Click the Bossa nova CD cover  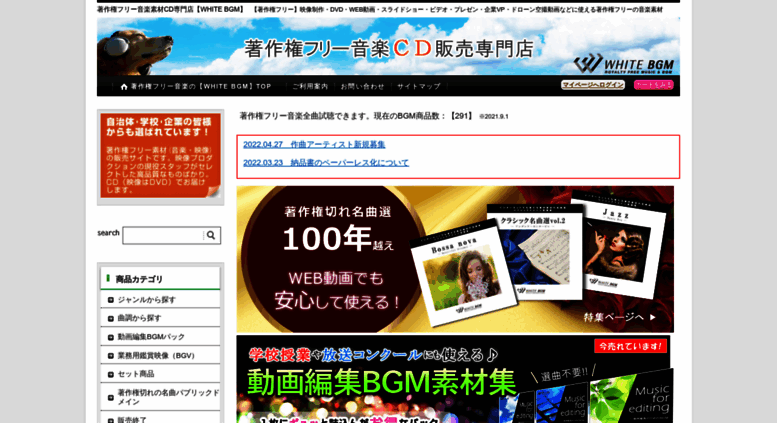coord(463,275)
